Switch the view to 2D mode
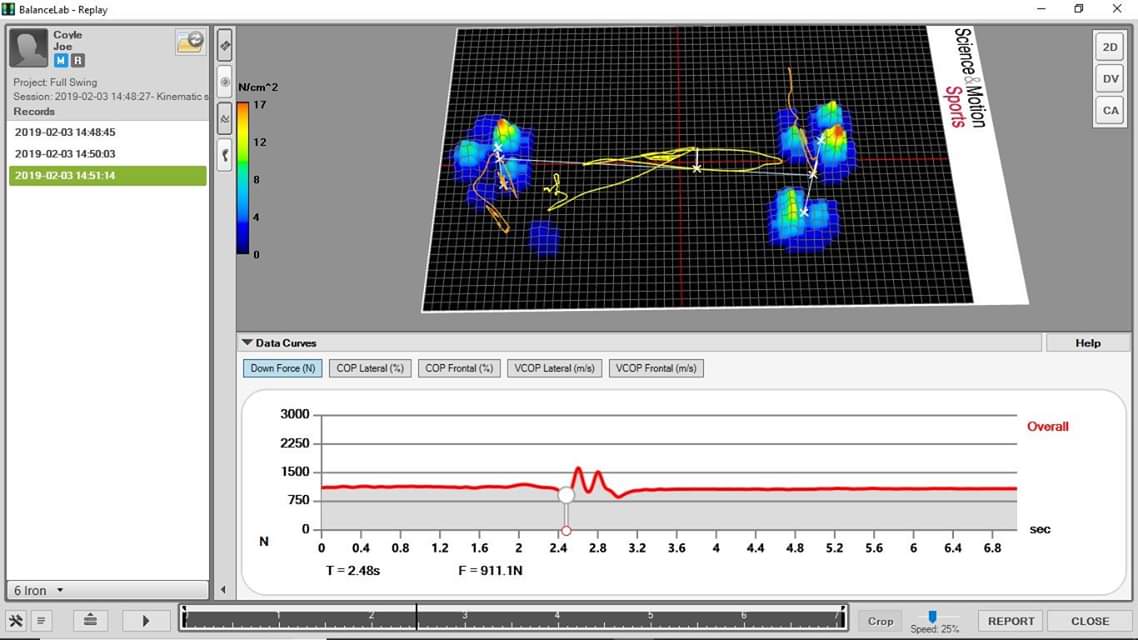The width and height of the screenshot is (1138, 640). tap(1109, 46)
